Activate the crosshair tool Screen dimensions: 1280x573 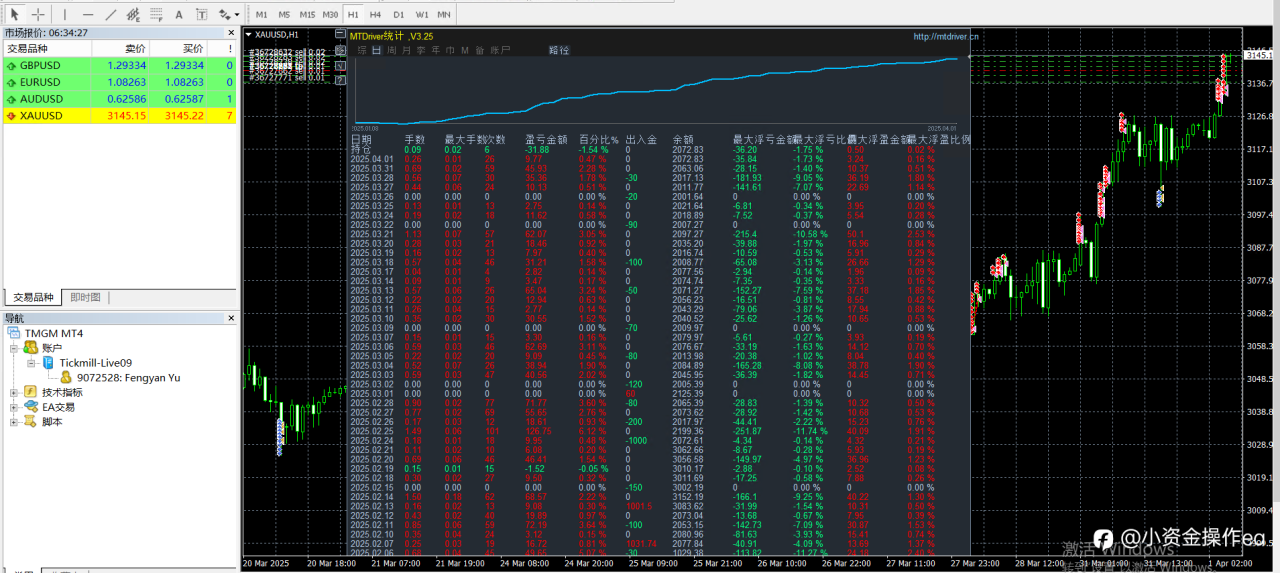click(x=38, y=15)
